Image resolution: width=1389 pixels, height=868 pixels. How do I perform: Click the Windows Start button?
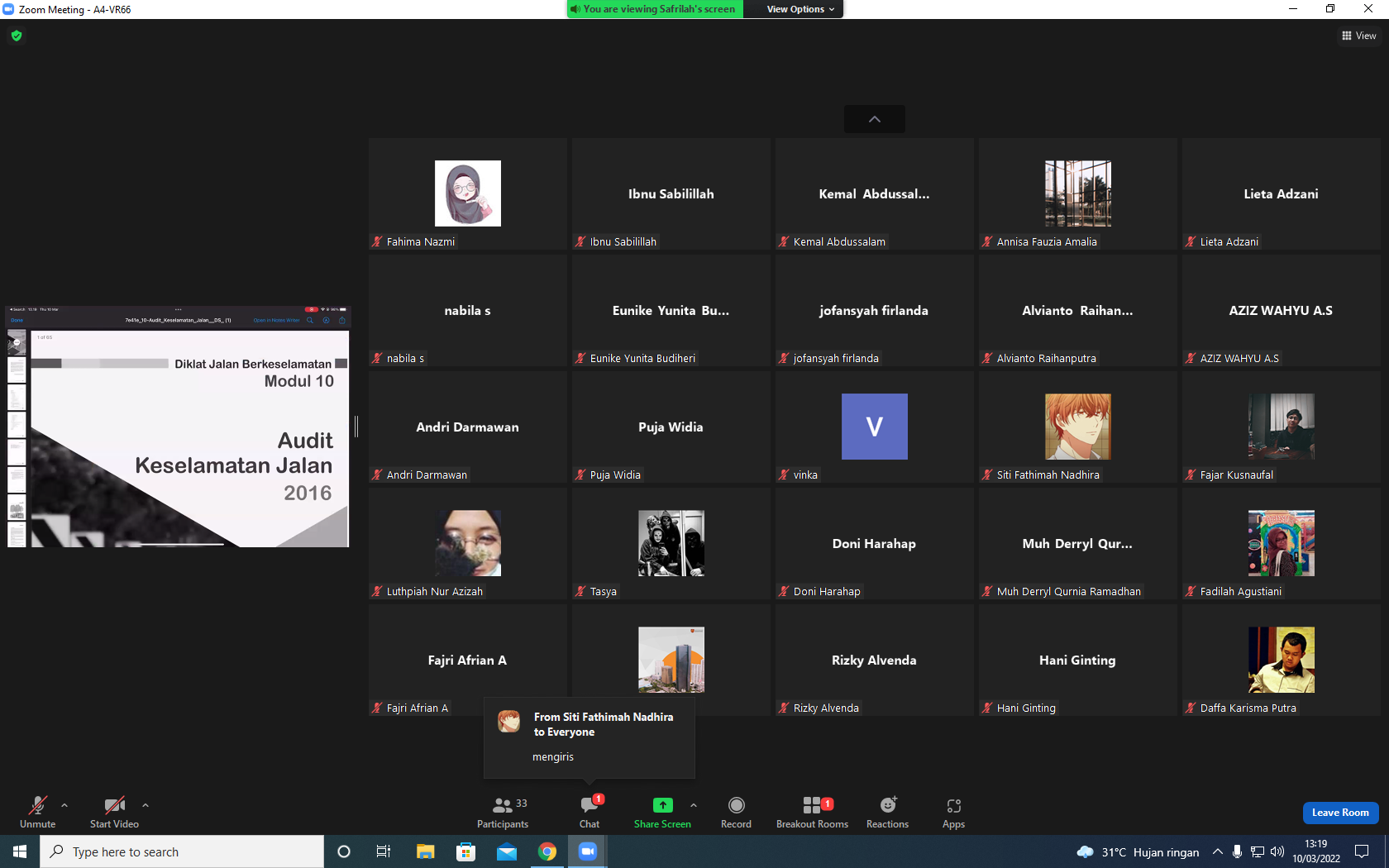pyautogui.click(x=20, y=851)
